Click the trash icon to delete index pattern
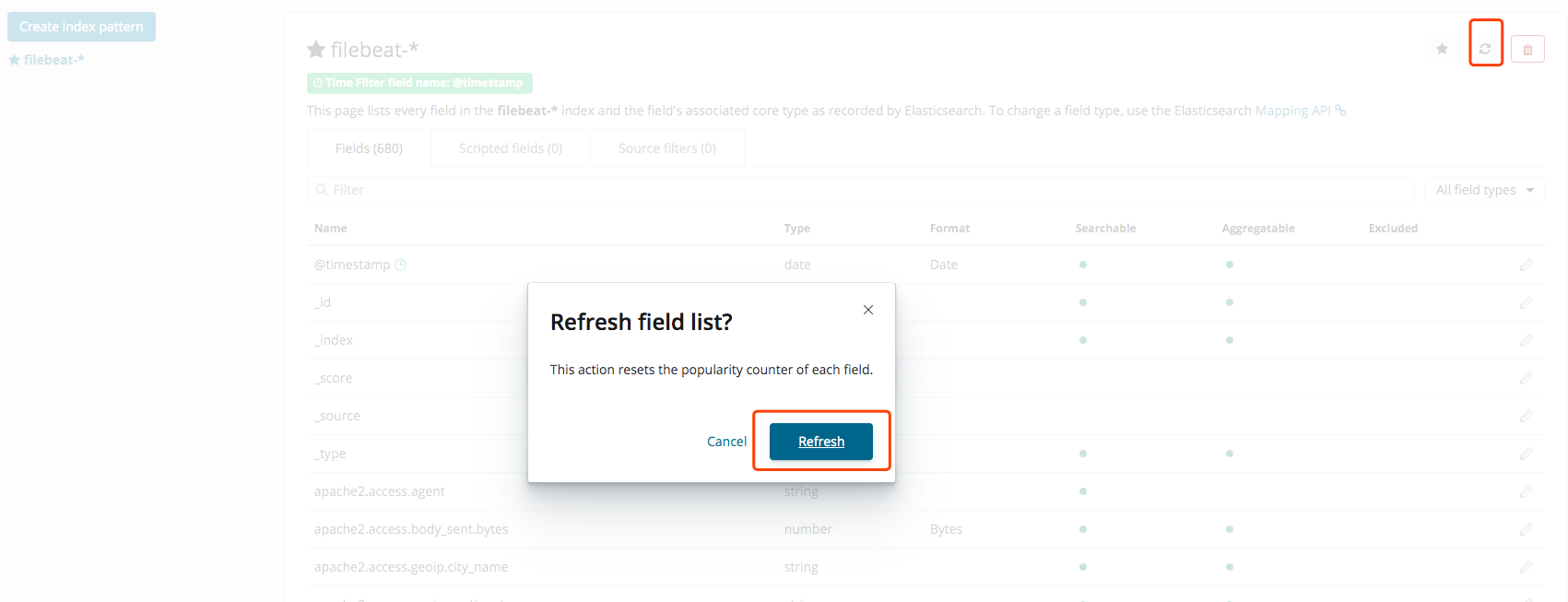The width and height of the screenshot is (1568, 602). point(1527,48)
